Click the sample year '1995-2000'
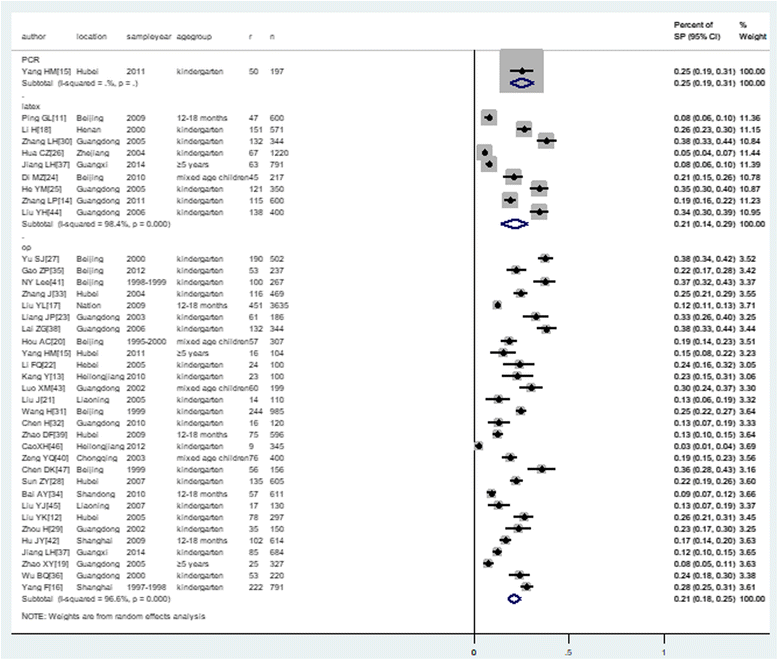Image resolution: width=778 pixels, height=660 pixels. (146, 341)
